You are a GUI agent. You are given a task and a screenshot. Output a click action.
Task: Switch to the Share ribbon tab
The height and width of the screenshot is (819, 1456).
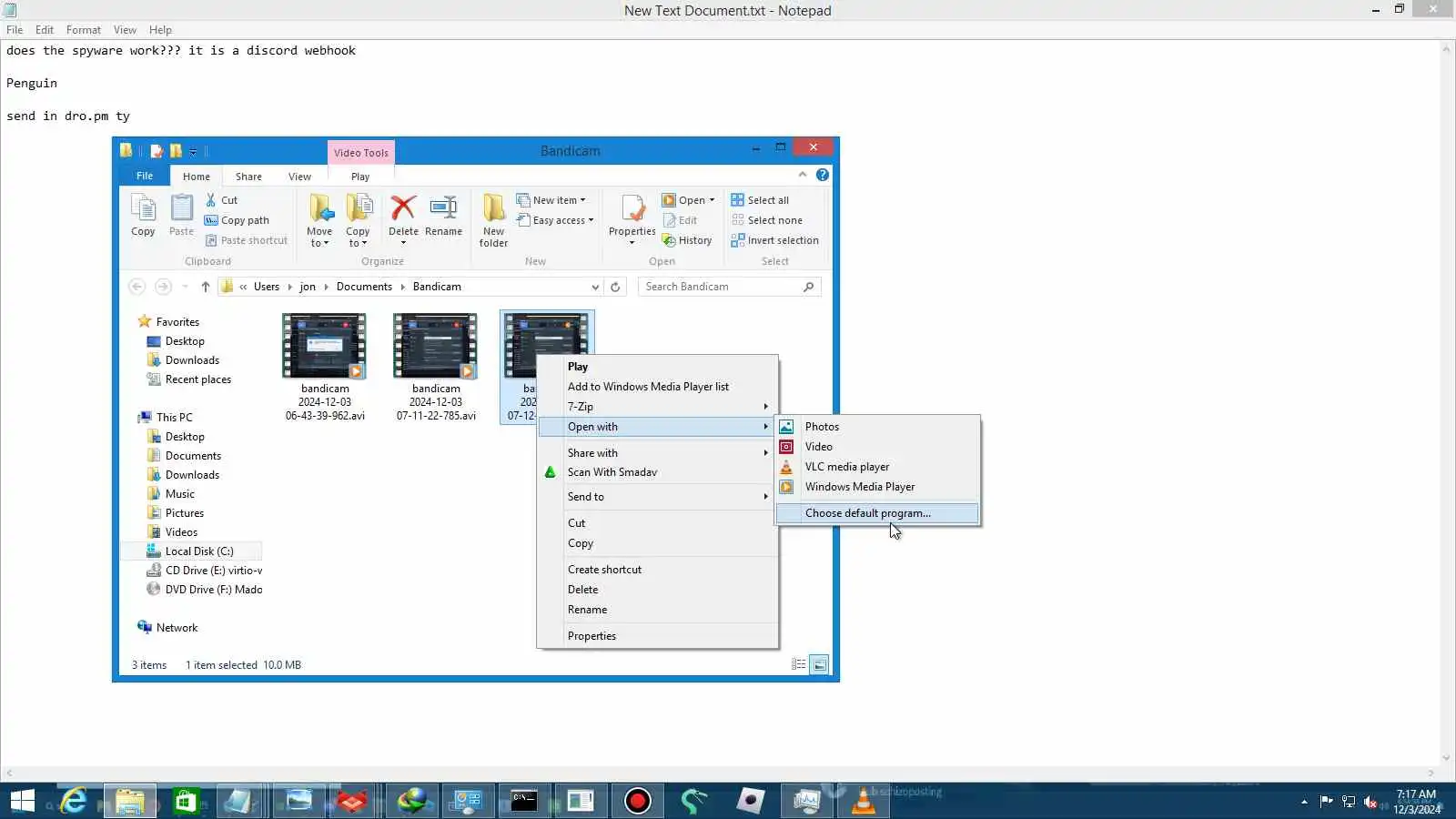(248, 177)
